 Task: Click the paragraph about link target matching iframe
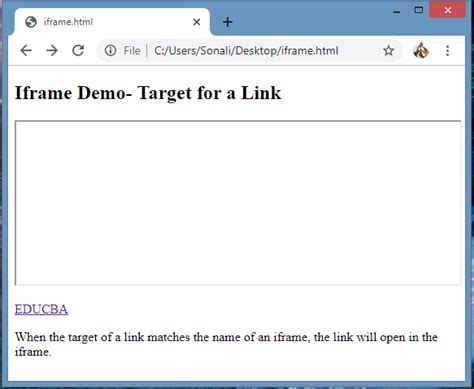[x=226, y=344]
